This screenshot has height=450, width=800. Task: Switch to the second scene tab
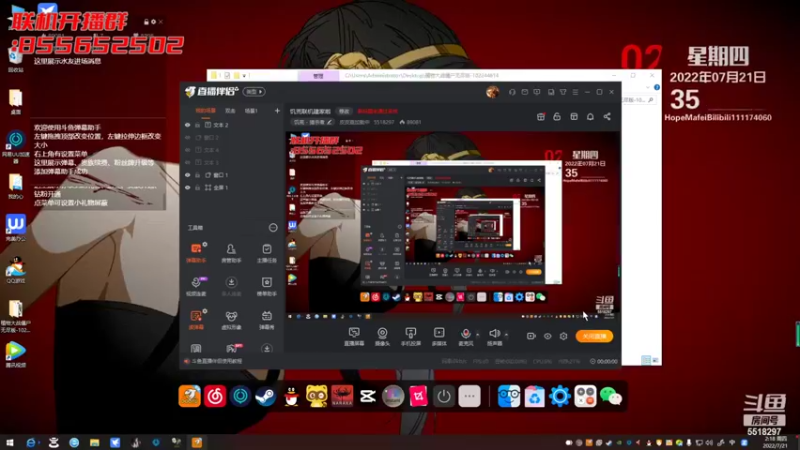point(231,111)
